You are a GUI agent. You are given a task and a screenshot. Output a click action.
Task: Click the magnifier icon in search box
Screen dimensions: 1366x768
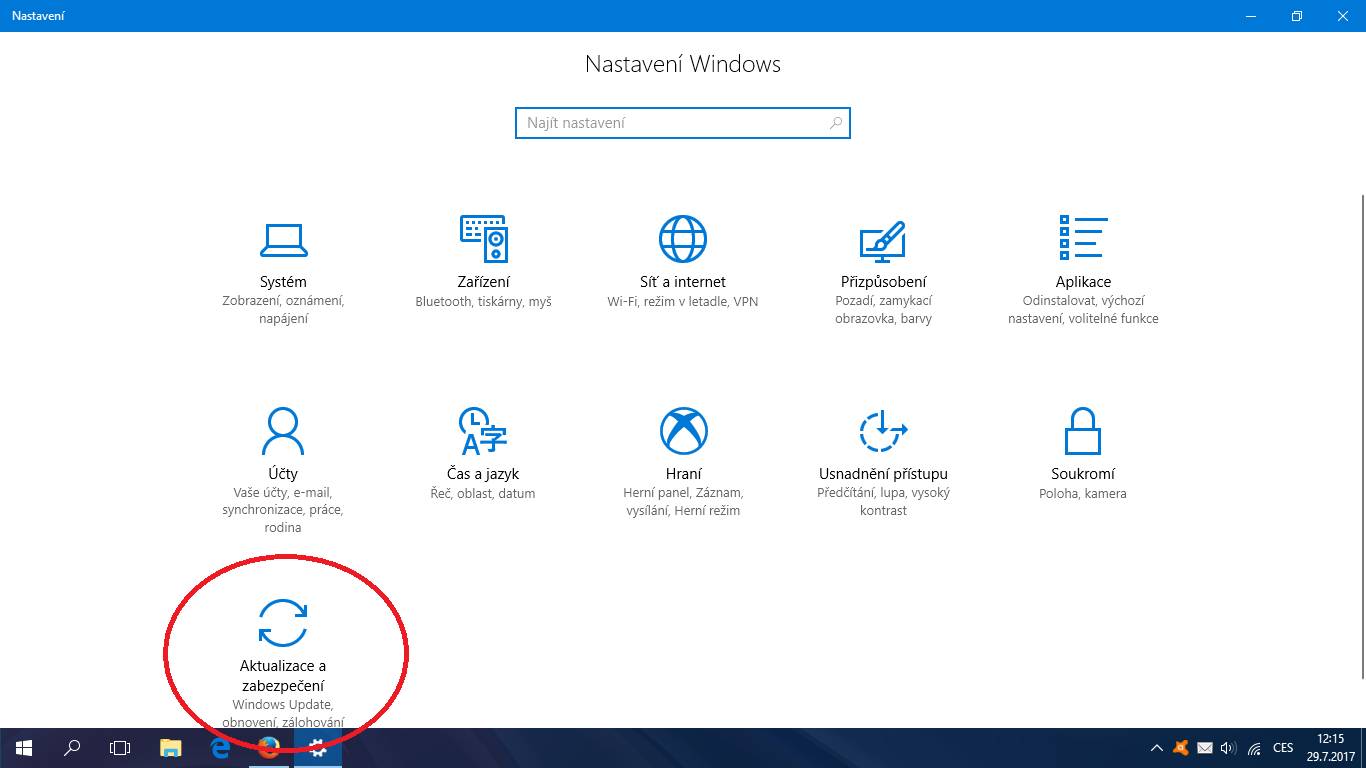coord(836,123)
